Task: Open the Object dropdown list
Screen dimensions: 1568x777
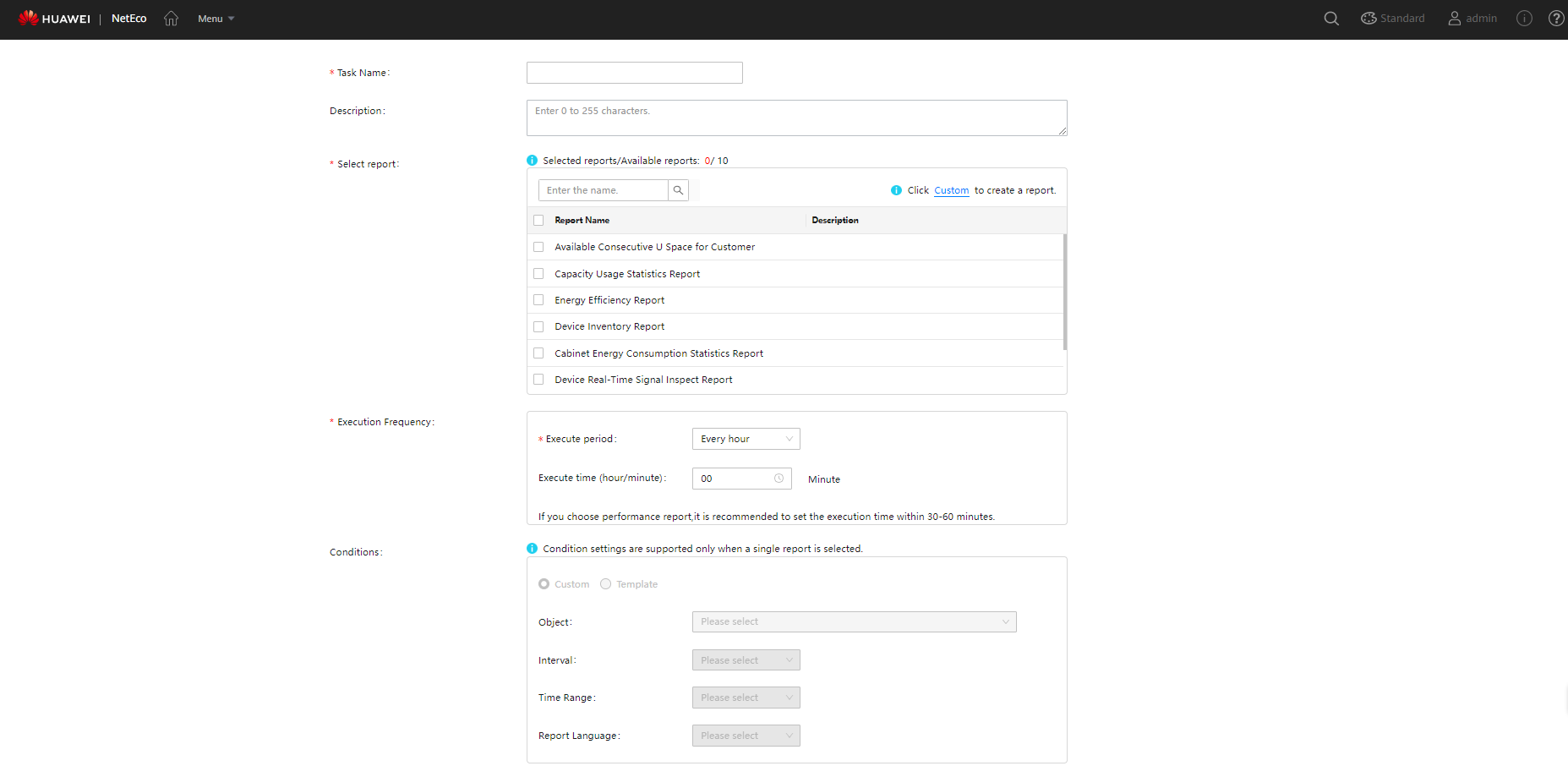Action: tap(854, 622)
